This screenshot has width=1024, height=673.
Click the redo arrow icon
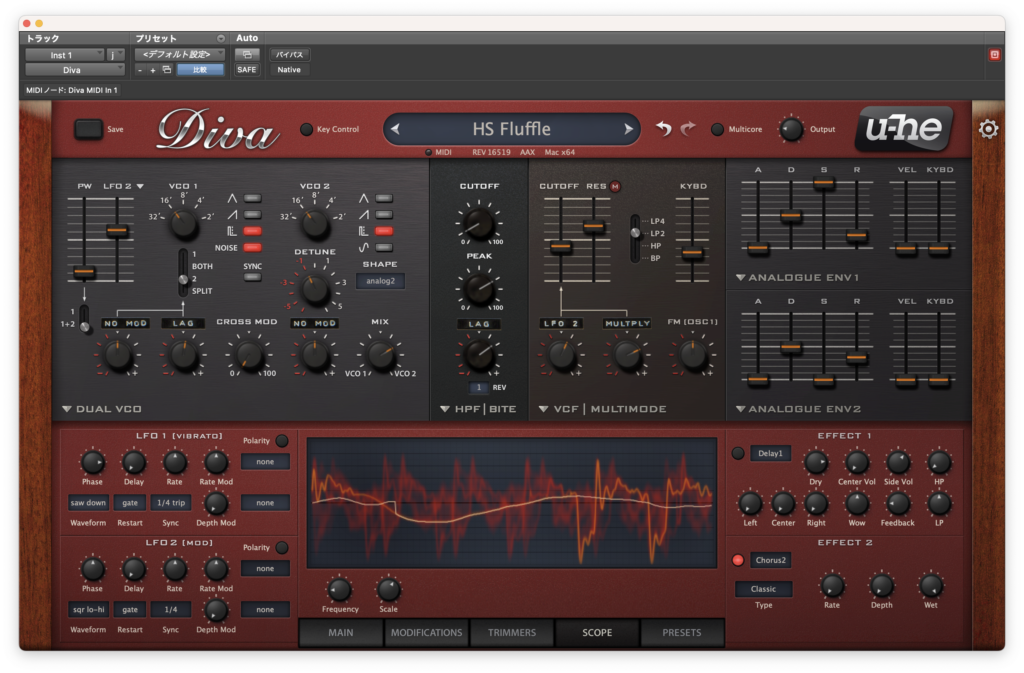[688, 129]
